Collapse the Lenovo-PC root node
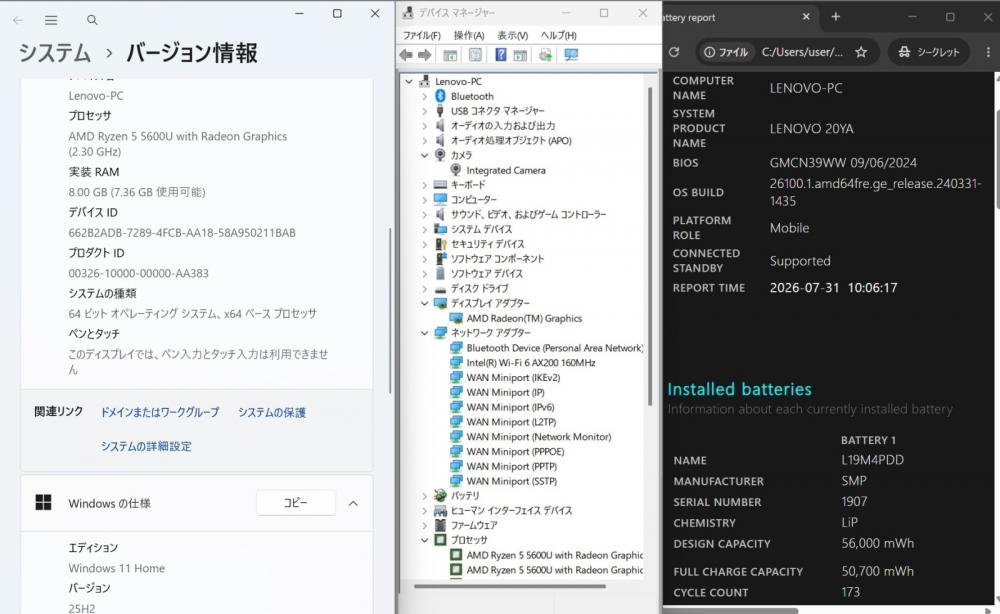Viewport: 1000px width, 614px height. pos(409,81)
